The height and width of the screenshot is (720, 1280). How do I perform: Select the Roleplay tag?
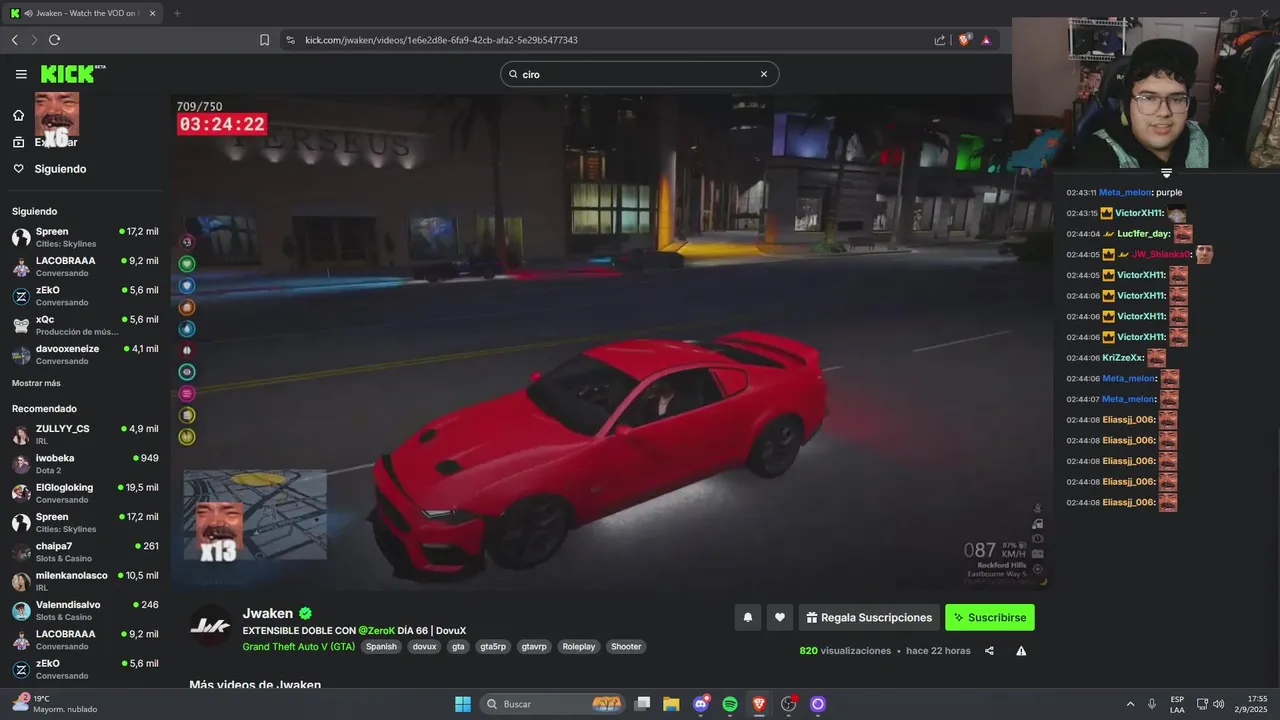579,647
